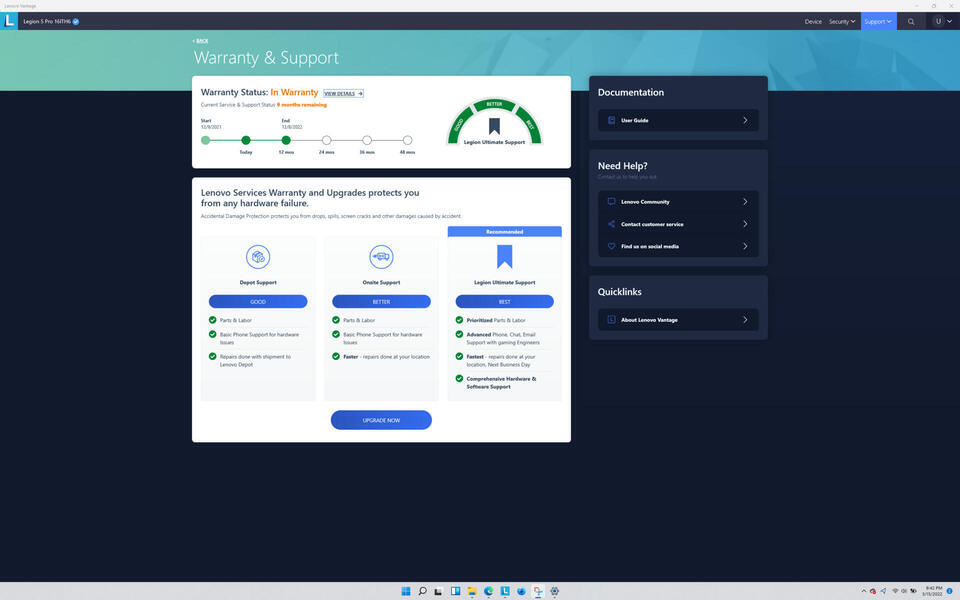This screenshot has height=600, width=960.
Task: Click the warranty Start timeline dot
Action: click(206, 140)
